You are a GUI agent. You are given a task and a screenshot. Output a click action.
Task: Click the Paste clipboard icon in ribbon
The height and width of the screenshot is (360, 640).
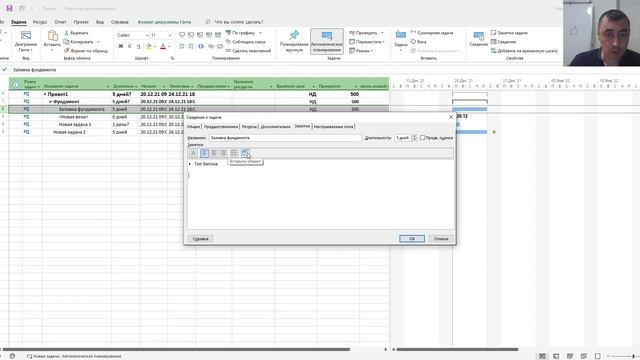pos(52,37)
